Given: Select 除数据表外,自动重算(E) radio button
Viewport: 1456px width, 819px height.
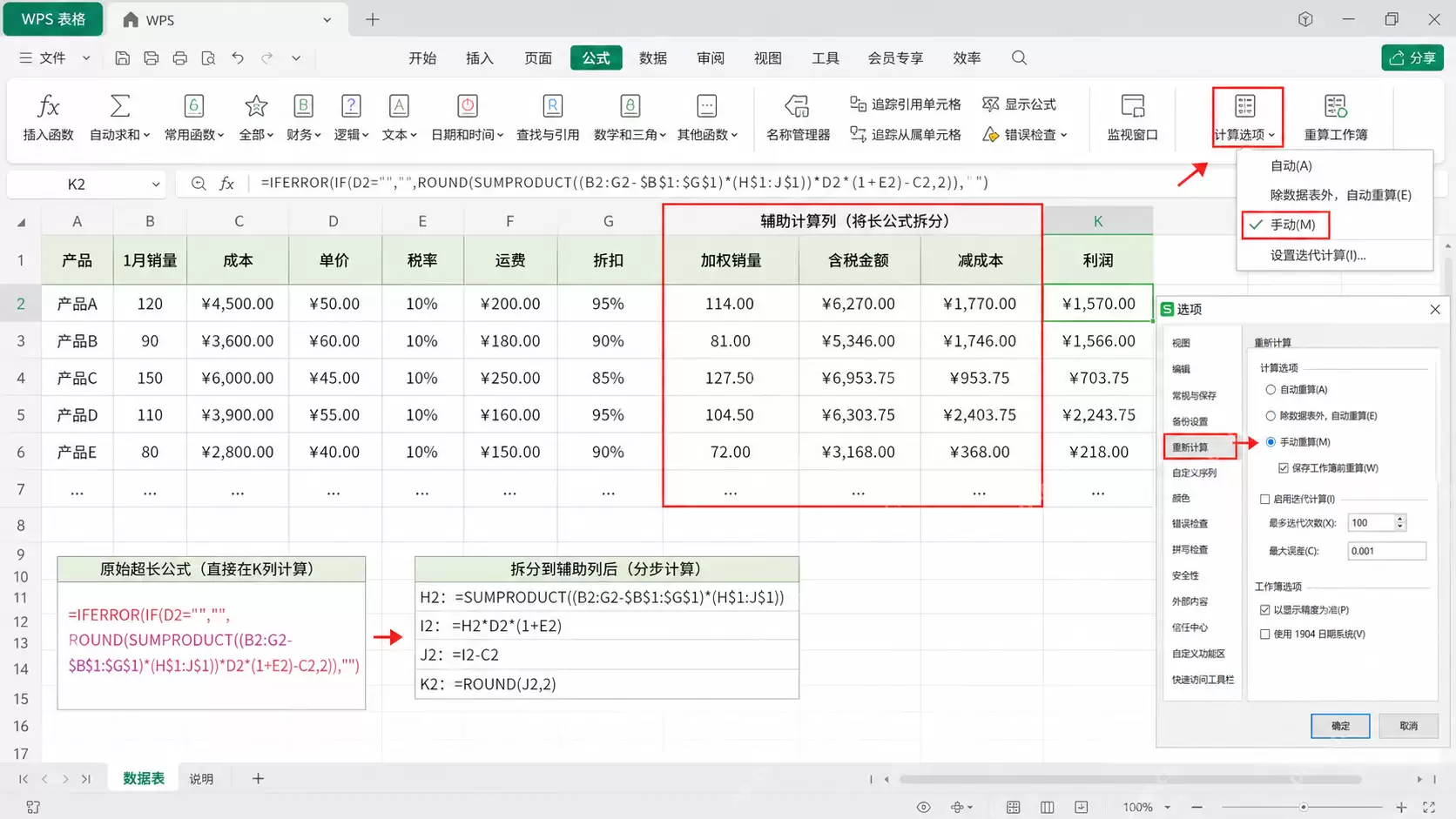Looking at the screenshot, I should pos(1271,416).
